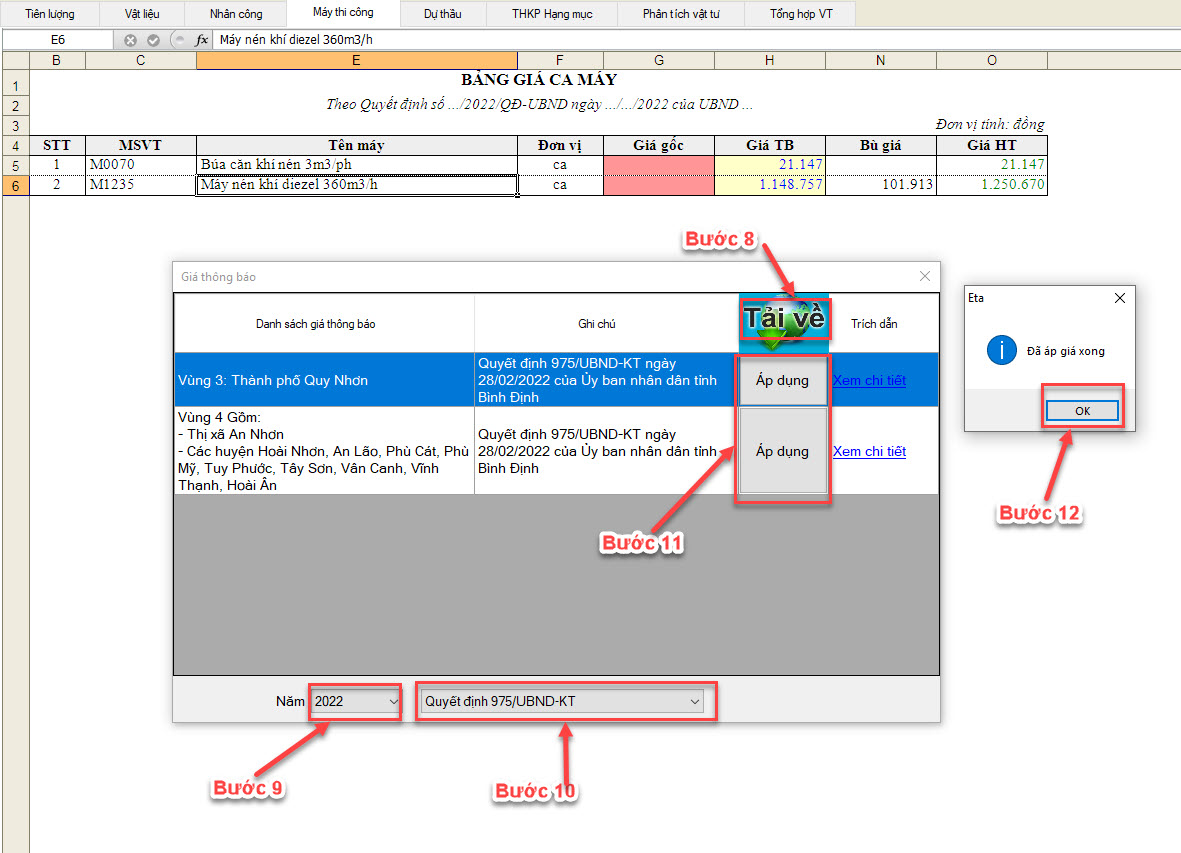Click the Tải về download icon
Screen dimensions: 1181x853
pos(783,323)
